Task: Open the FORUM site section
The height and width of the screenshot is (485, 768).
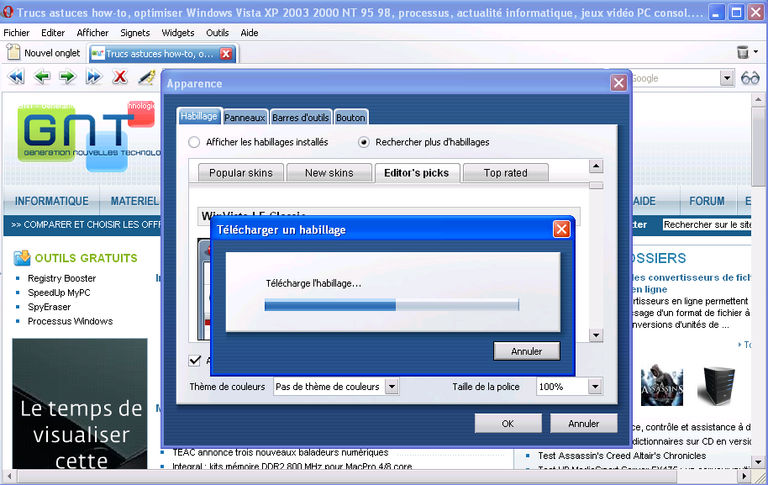Action: coord(707,201)
